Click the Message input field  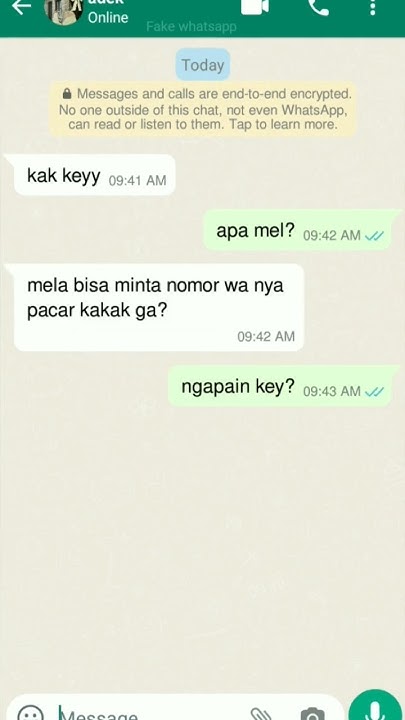click(x=152, y=714)
